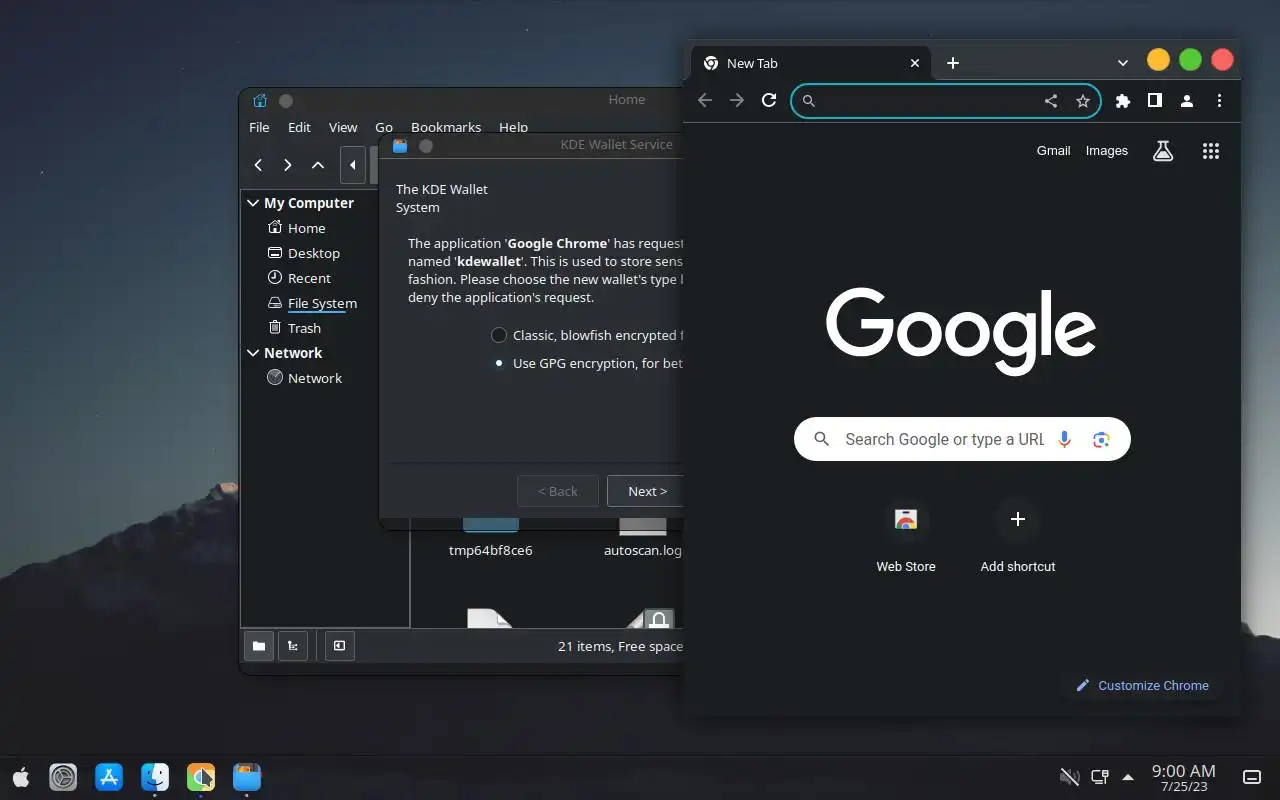Reload the Chrome page
The width and height of the screenshot is (1280, 800).
click(769, 100)
